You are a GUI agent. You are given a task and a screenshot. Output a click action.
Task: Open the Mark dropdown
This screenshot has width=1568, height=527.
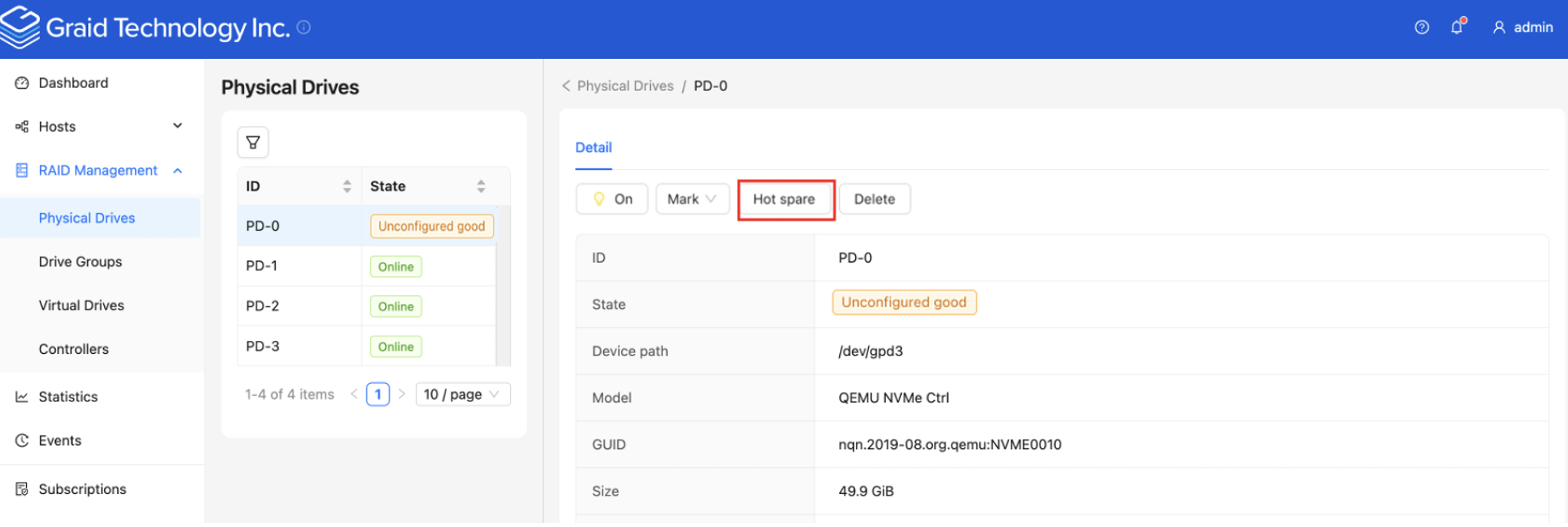coord(692,199)
